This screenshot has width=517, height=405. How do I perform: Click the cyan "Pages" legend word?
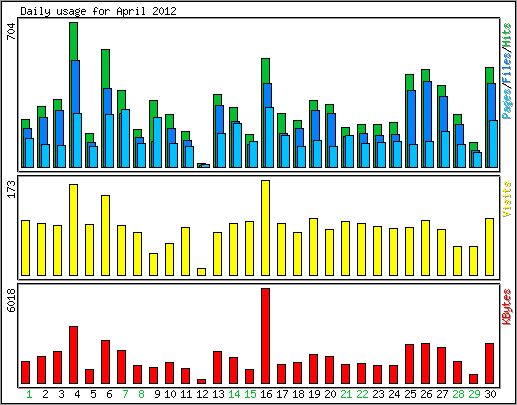point(507,104)
